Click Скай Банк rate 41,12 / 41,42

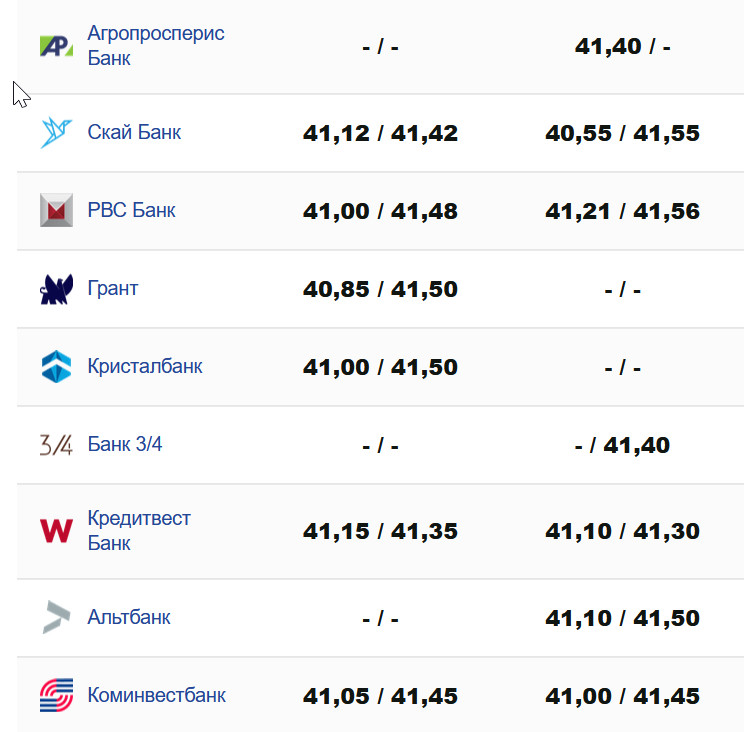click(380, 133)
